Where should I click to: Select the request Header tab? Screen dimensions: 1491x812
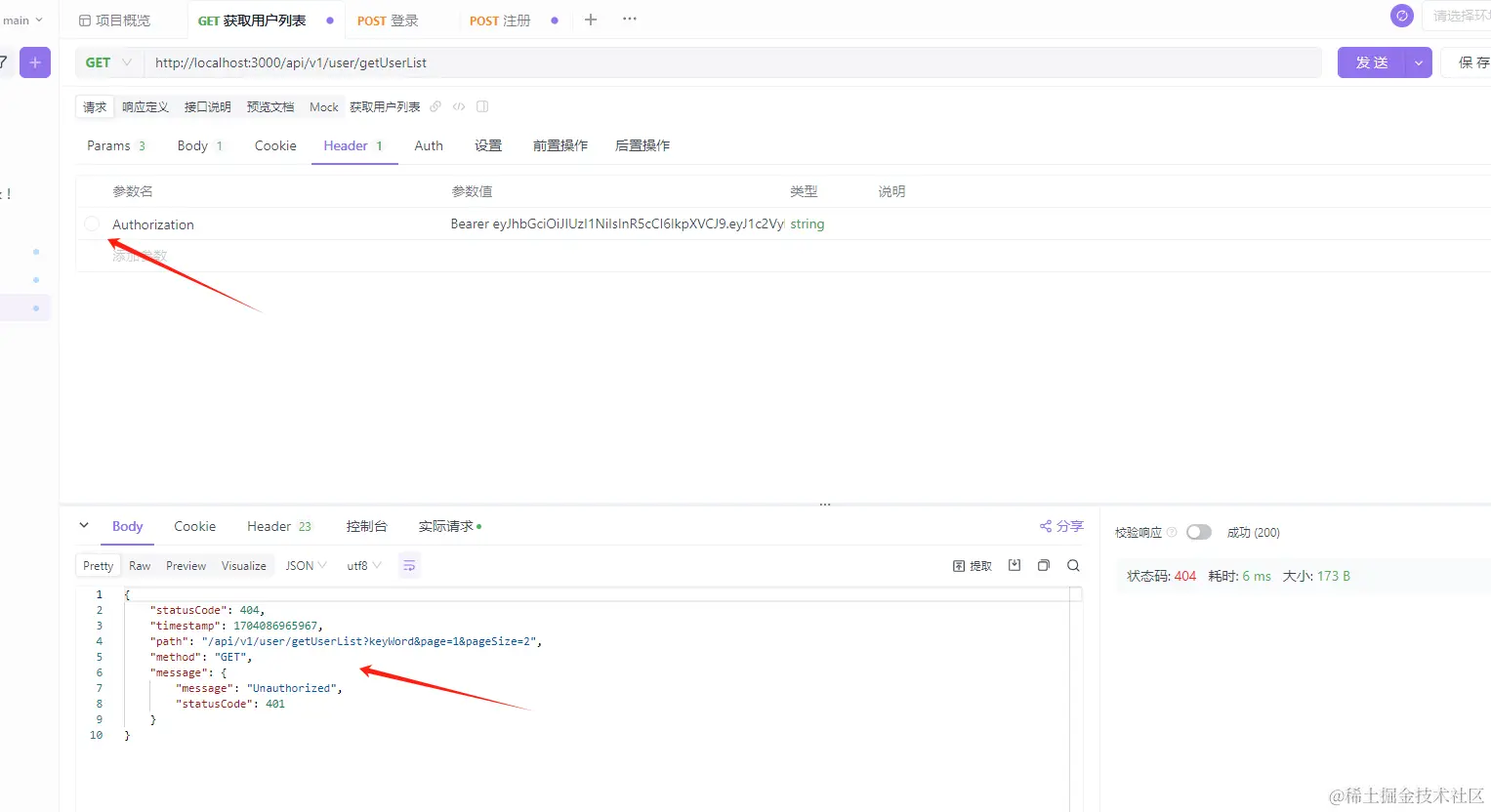[353, 145]
